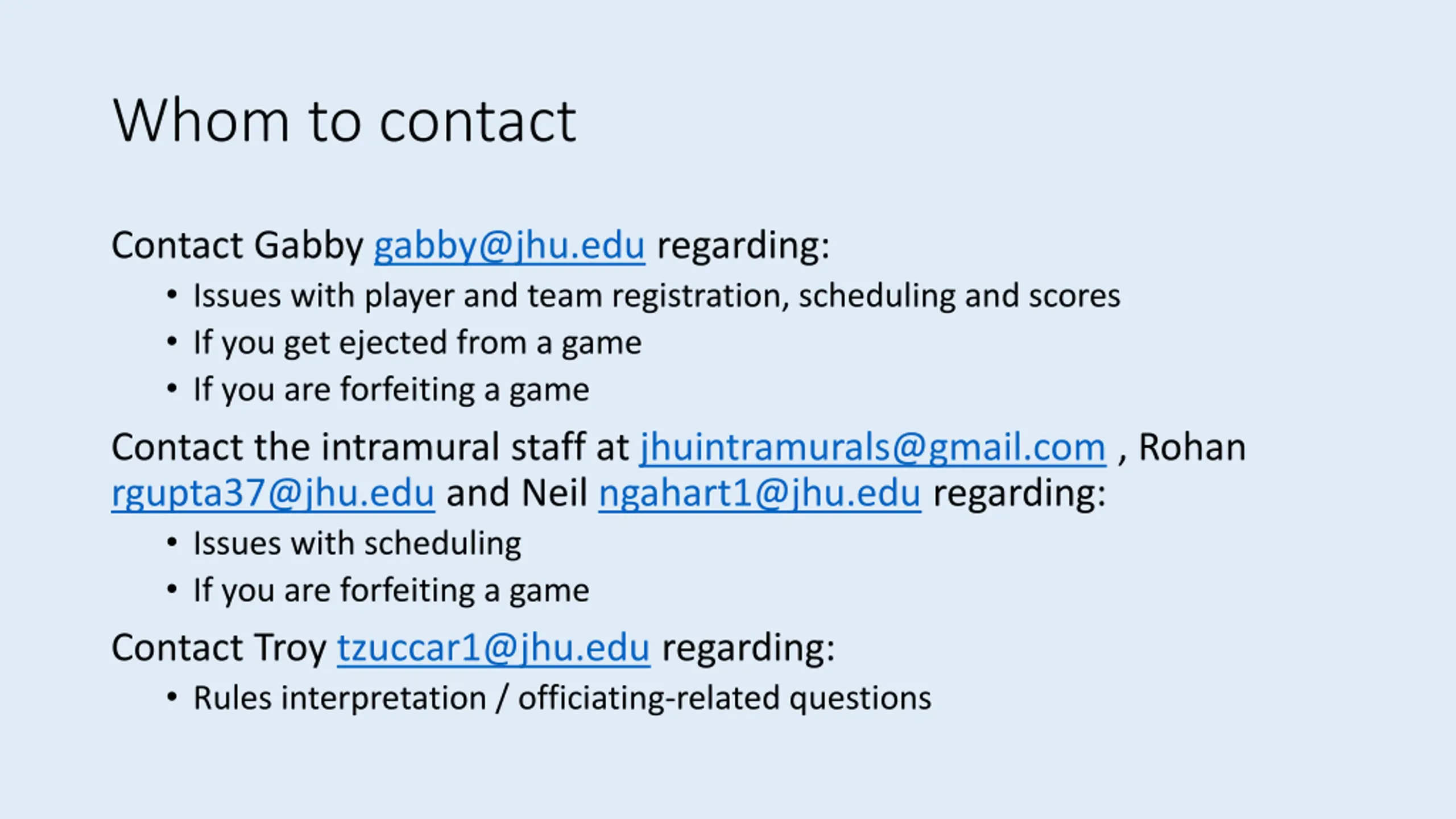Open Troy's tzuccar1@jhu.edu email link
This screenshot has width=1456, height=819.
(493, 648)
